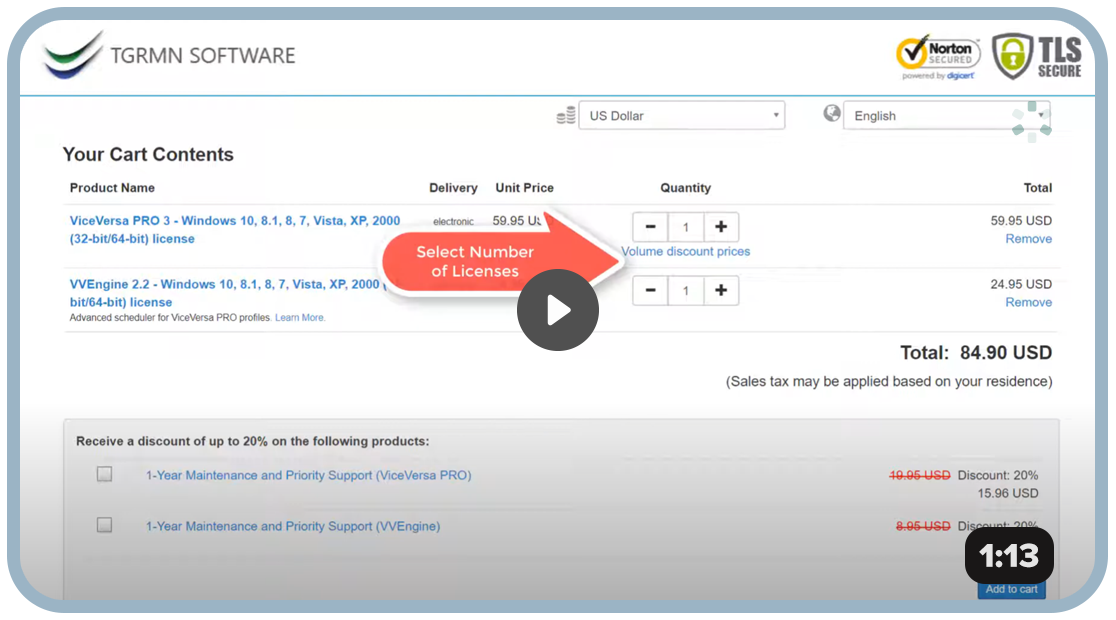
Task: Click the 59.95 USD row total
Action: tap(1021, 221)
